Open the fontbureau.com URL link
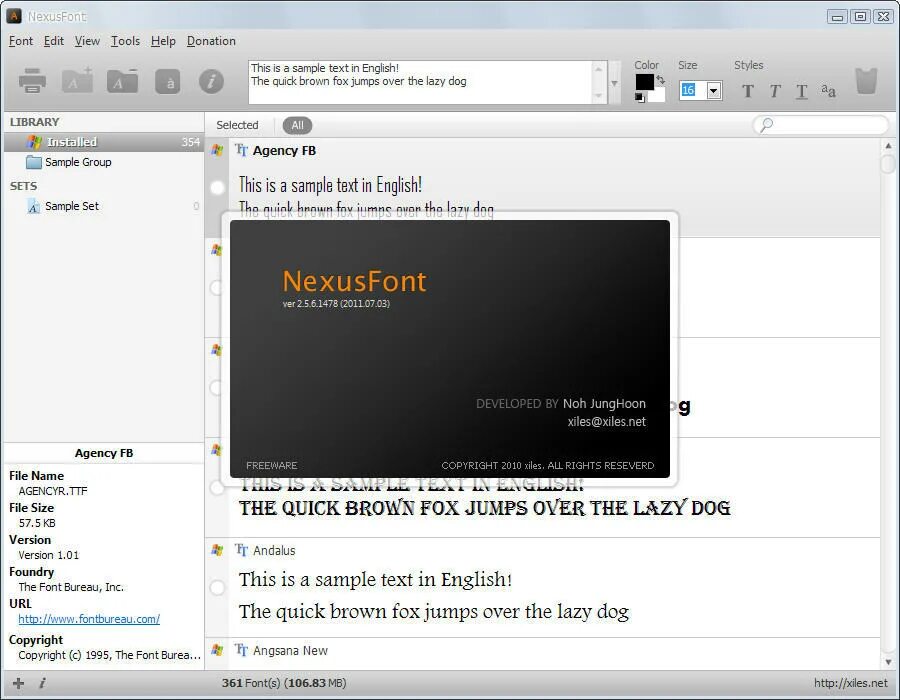Viewport: 900px width, 700px height. pos(89,619)
